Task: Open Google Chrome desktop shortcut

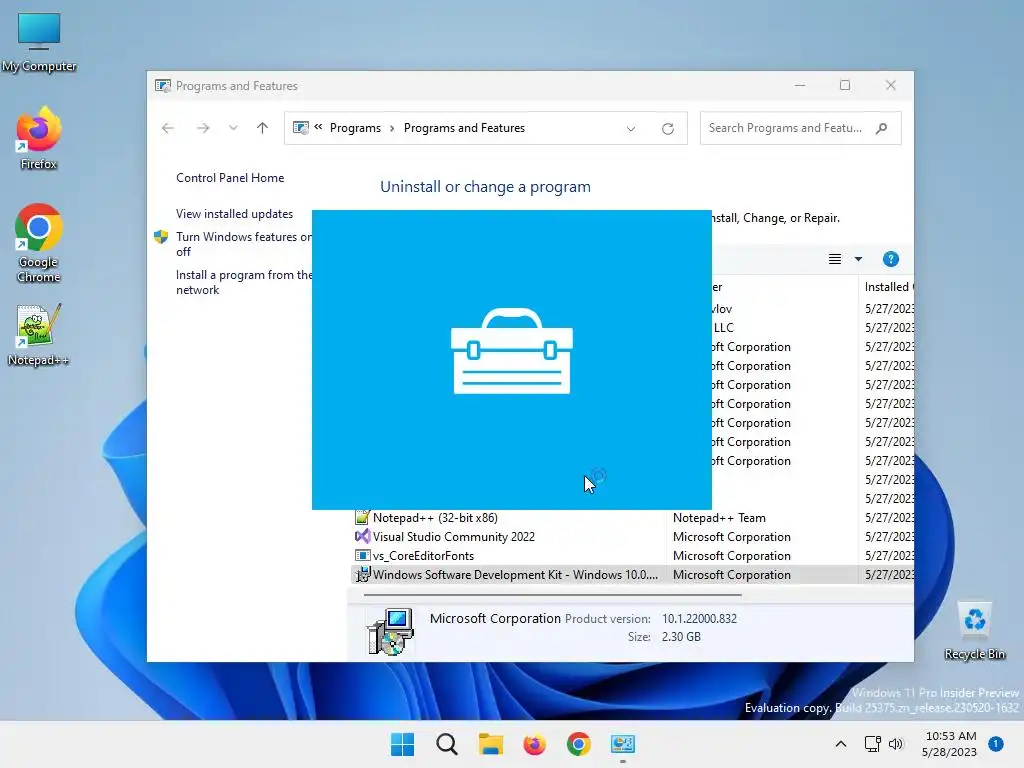Action: click(x=39, y=244)
